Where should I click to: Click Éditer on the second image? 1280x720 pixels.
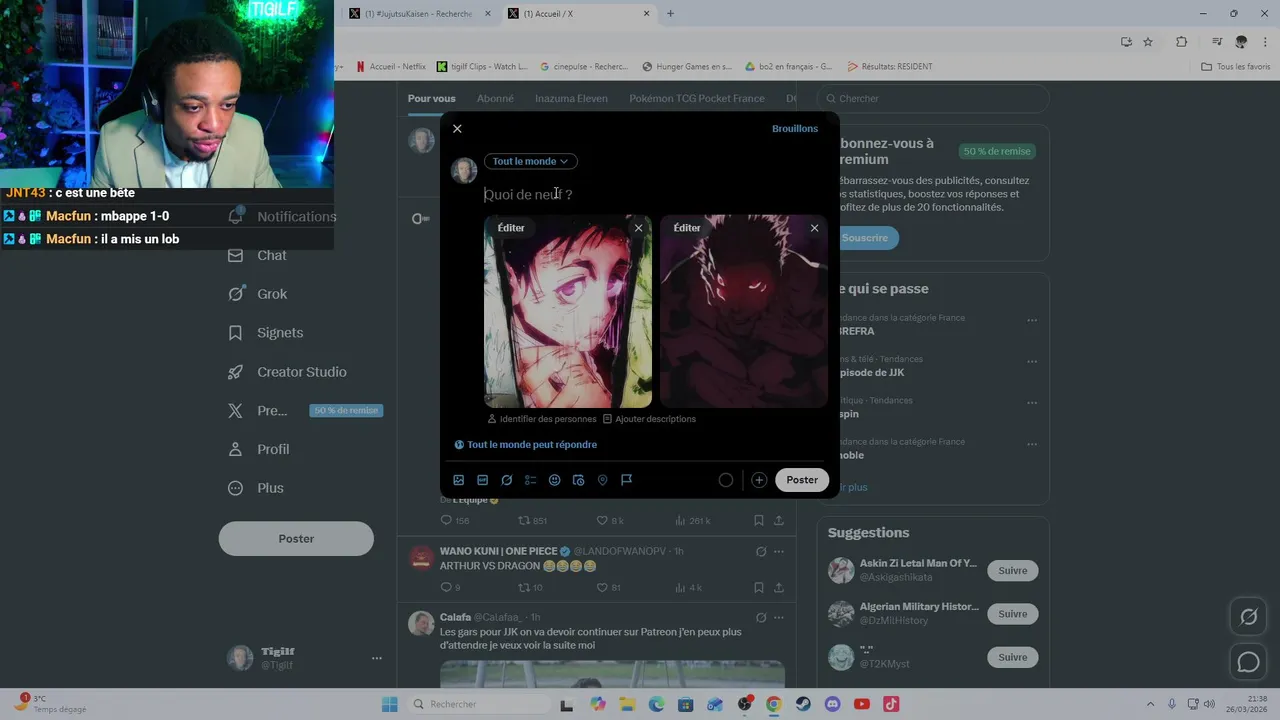(687, 228)
